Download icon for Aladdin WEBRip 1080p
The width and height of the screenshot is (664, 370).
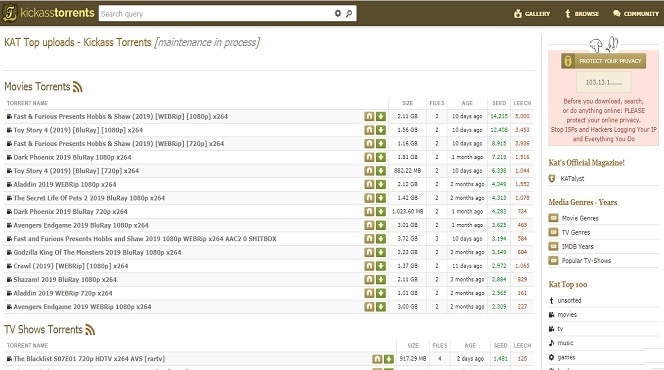pos(381,184)
